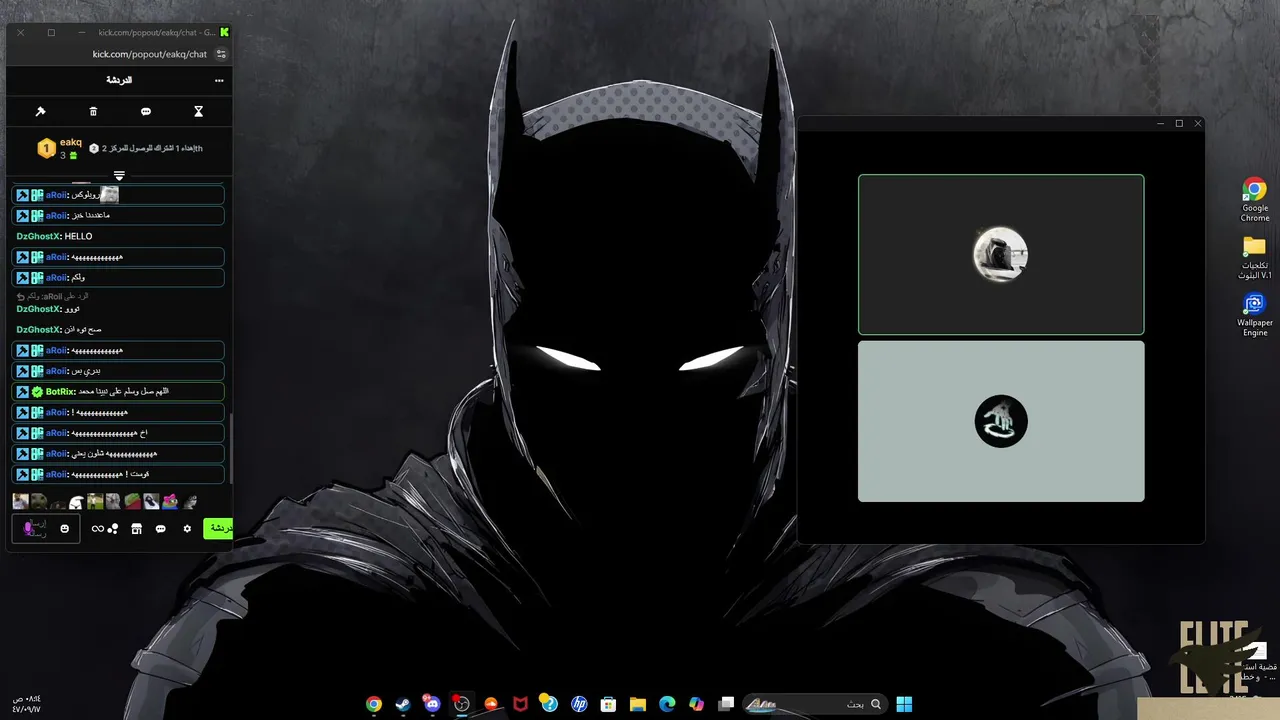This screenshot has width=1280, height=720.
Task: Click the avatar in the bottom grey call tile
Action: tap(1001, 421)
